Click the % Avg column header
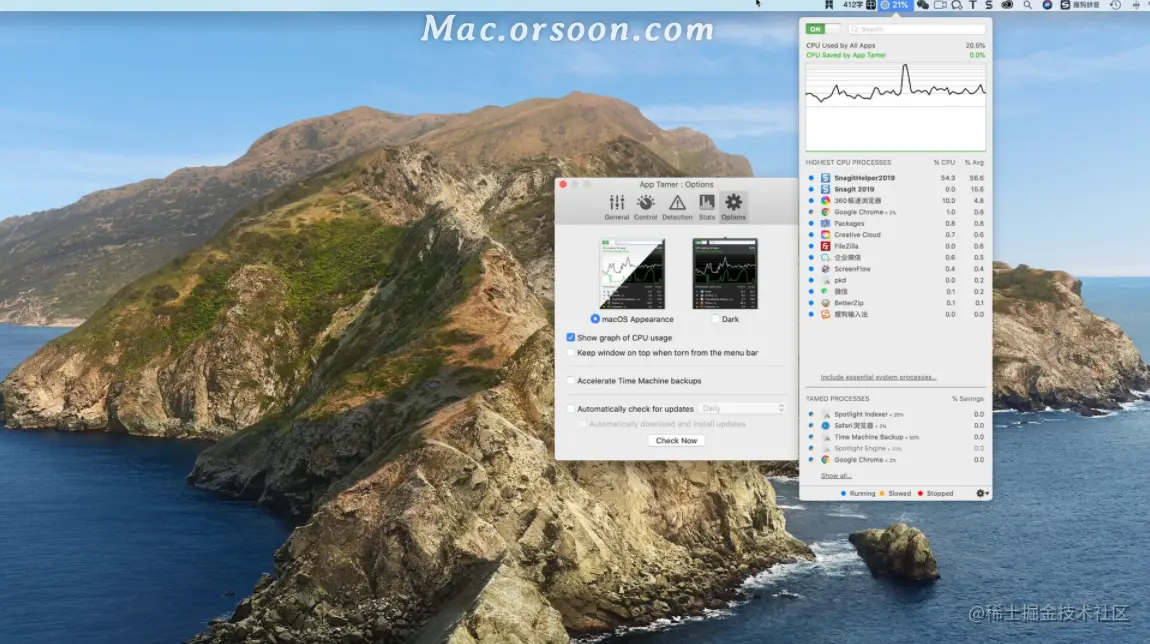1150x644 pixels. [x=974, y=163]
